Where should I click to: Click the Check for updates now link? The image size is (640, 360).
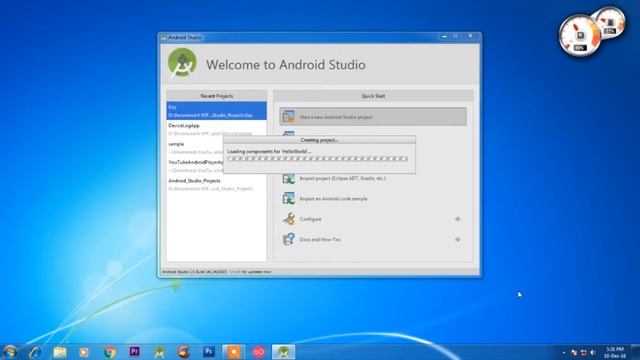pos(250,272)
